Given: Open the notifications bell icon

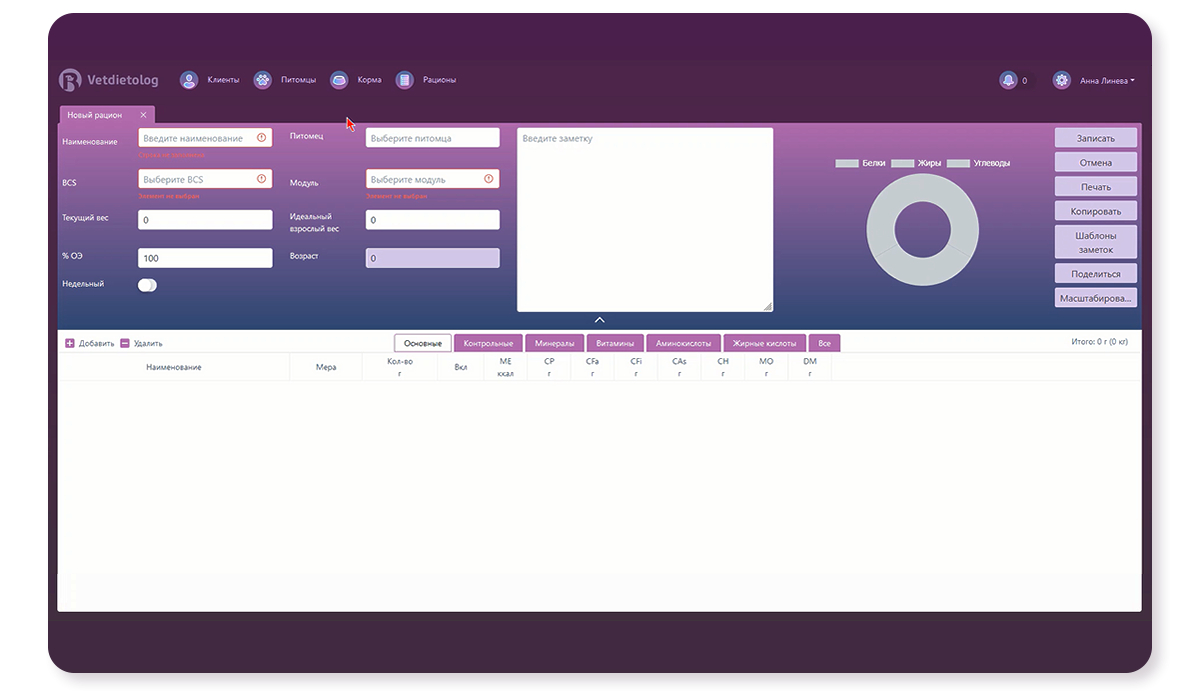Looking at the screenshot, I should pos(1008,80).
